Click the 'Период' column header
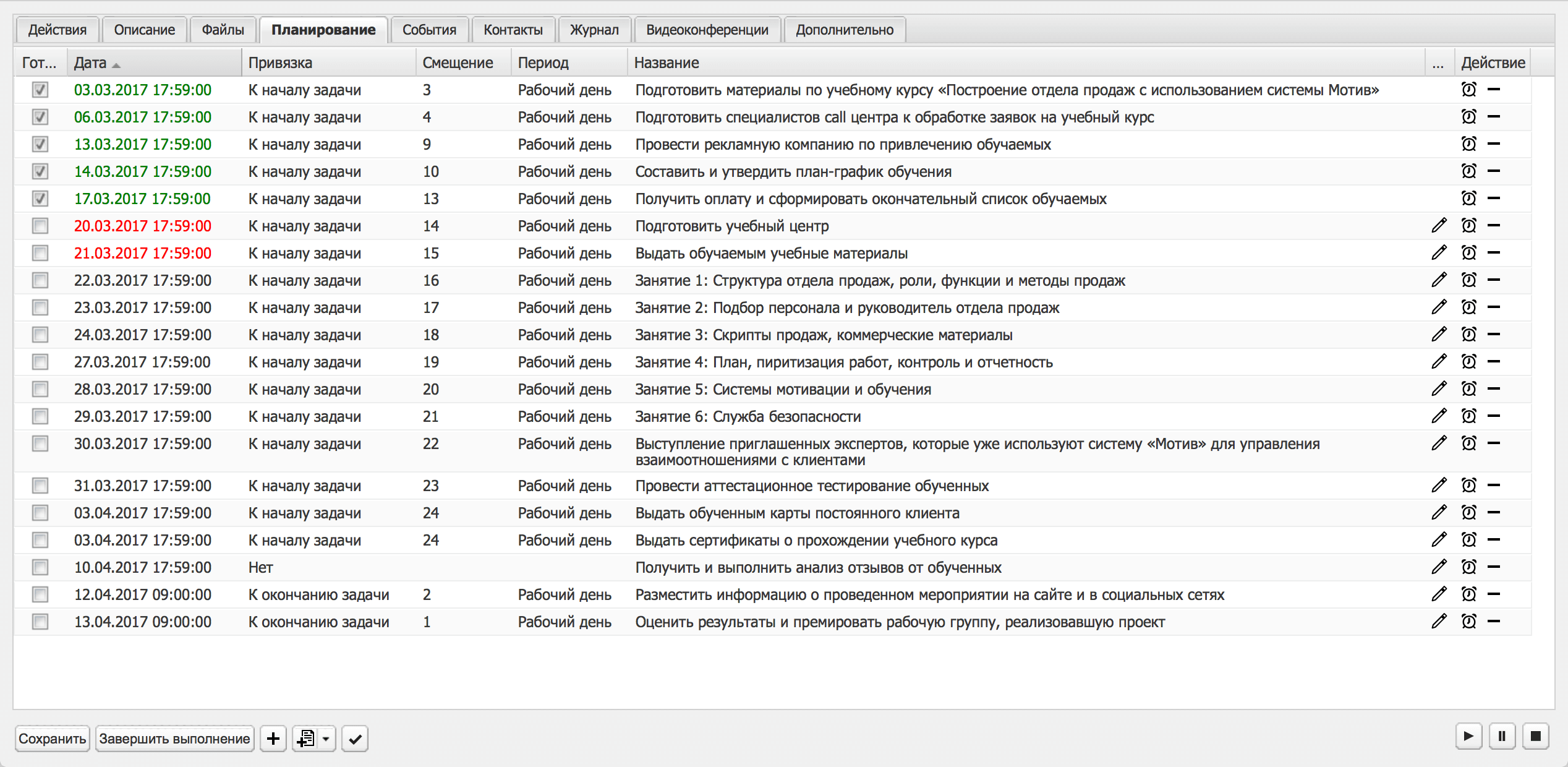The image size is (1568, 767). tap(569, 62)
